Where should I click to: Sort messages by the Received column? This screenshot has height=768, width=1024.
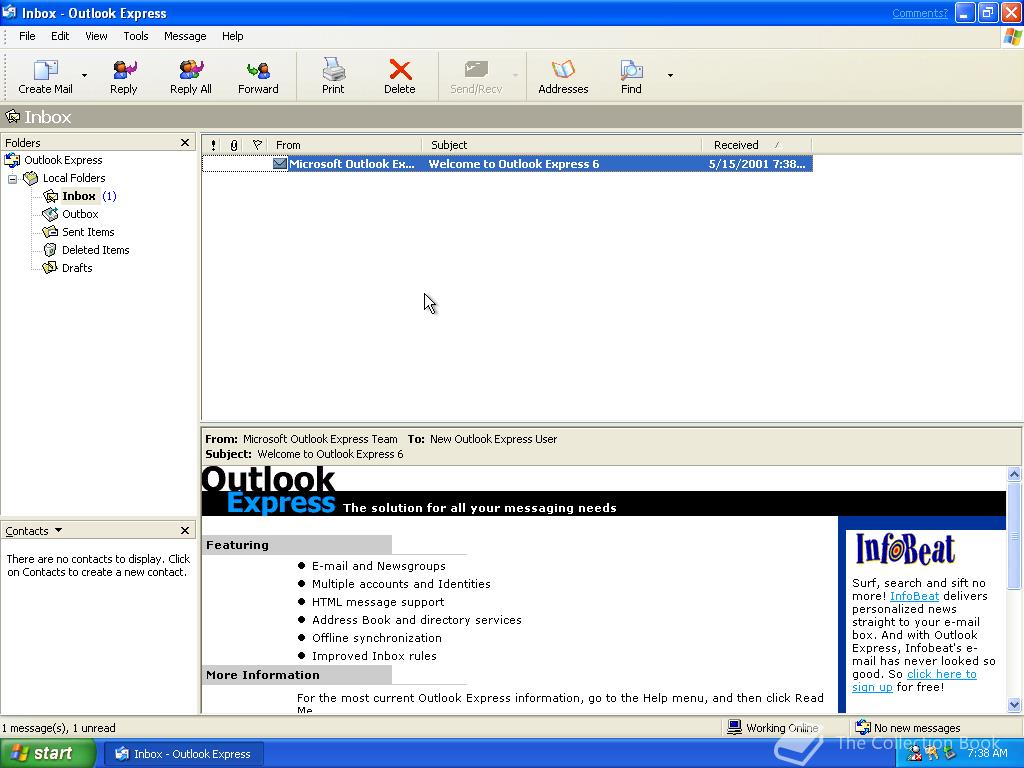(757, 145)
